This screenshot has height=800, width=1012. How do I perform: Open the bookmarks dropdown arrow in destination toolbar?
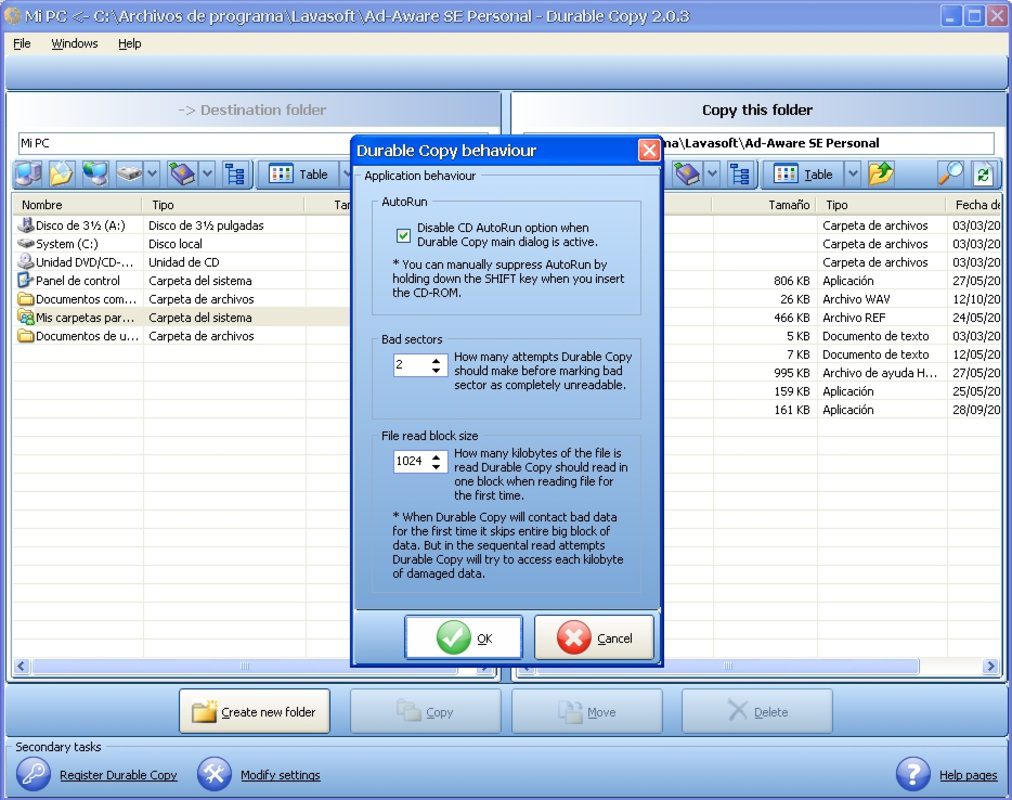[207, 174]
